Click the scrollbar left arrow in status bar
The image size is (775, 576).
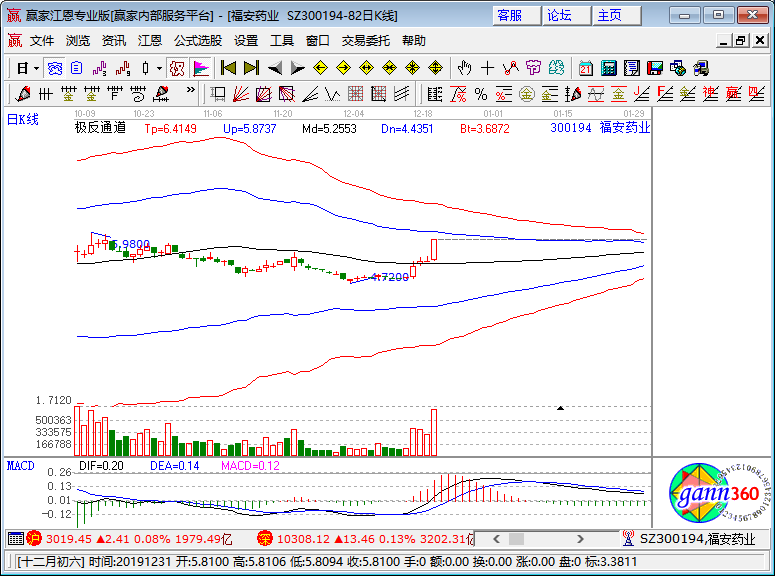point(496,539)
